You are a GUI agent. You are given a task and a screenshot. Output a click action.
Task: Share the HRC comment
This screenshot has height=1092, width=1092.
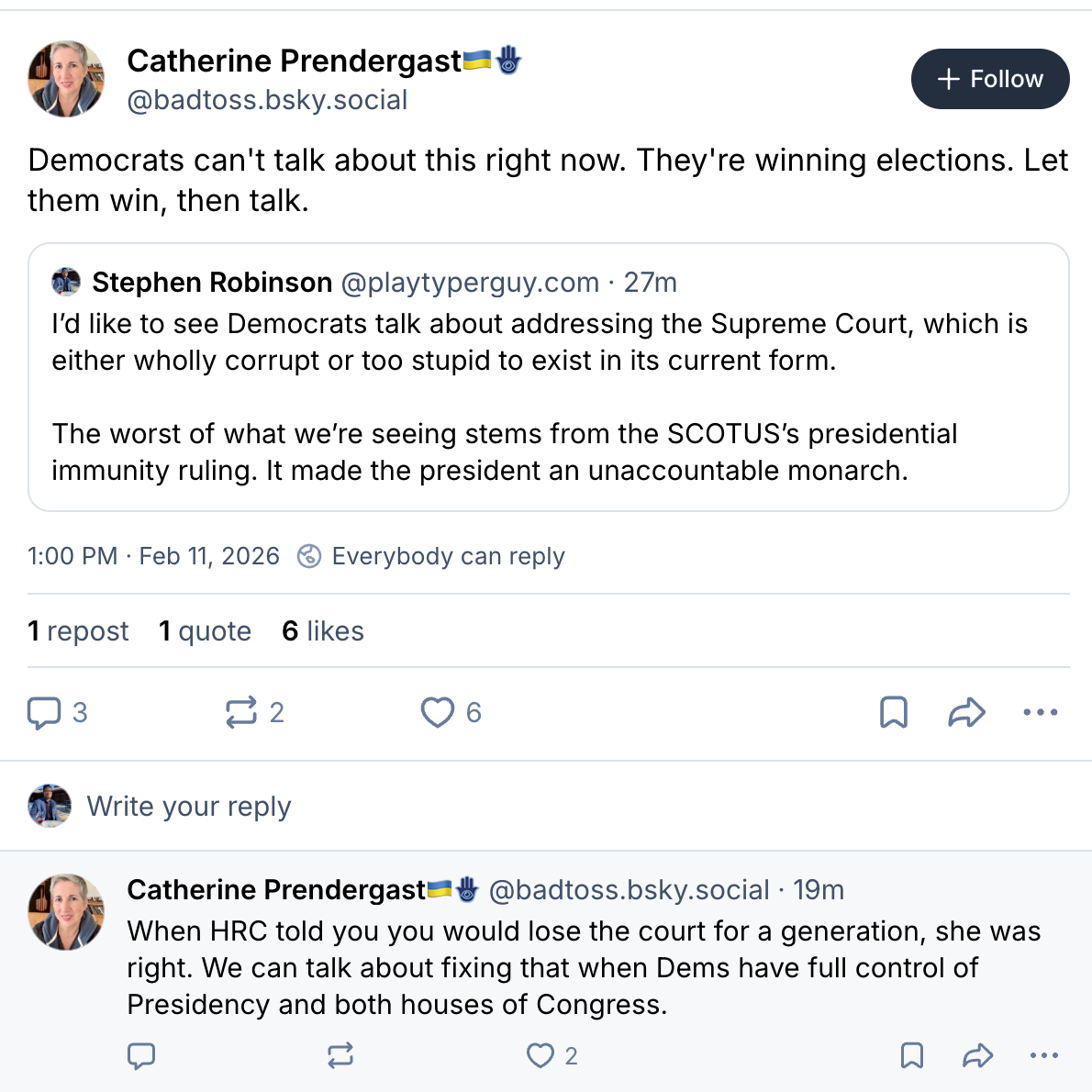(978, 1056)
